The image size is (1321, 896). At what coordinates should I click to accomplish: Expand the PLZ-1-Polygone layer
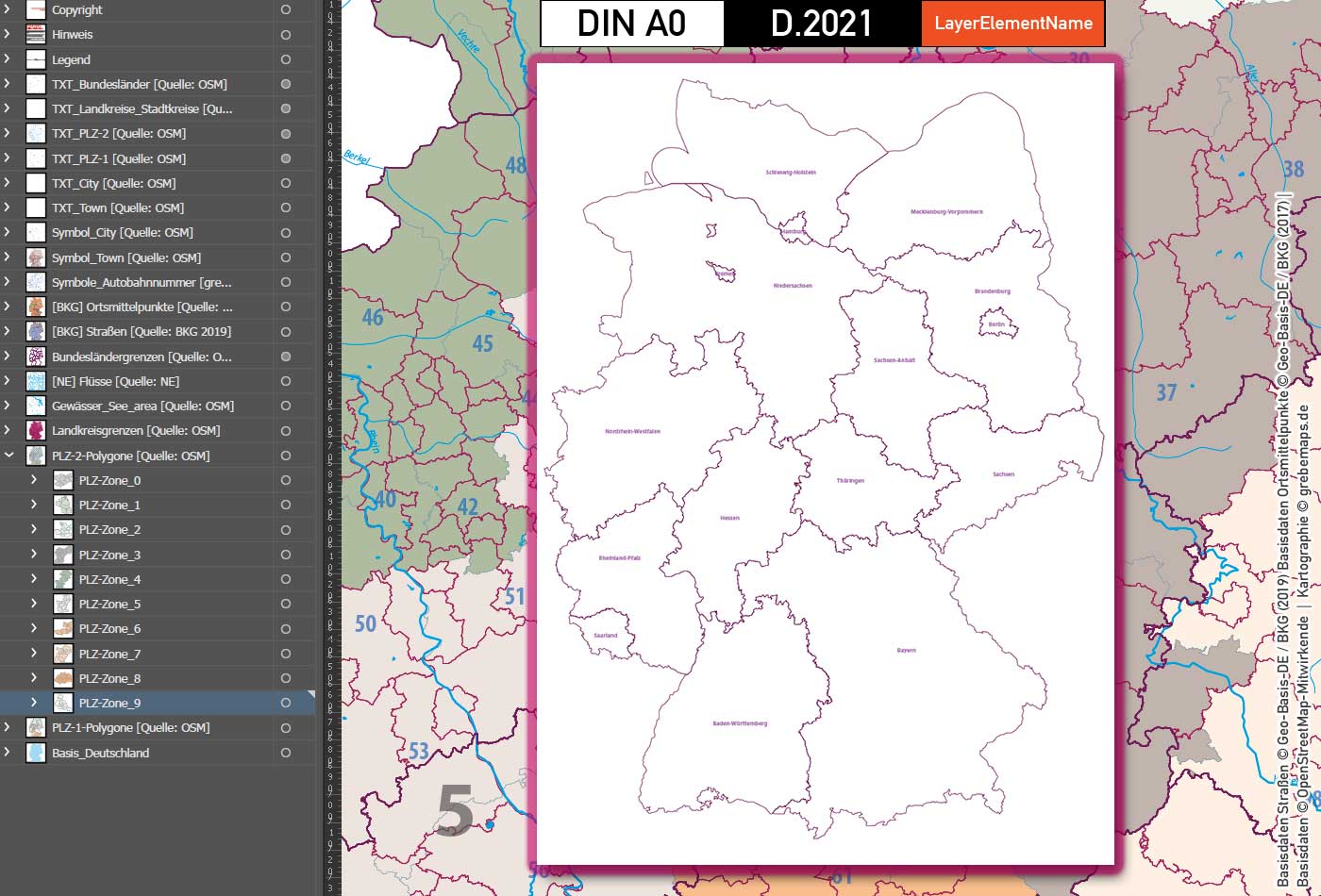[x=7, y=727]
